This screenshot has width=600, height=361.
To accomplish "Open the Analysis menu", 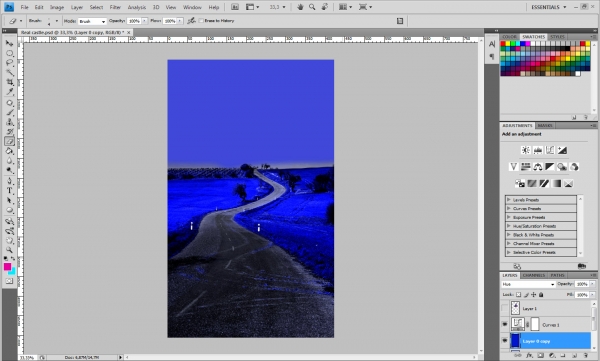I will point(137,7).
